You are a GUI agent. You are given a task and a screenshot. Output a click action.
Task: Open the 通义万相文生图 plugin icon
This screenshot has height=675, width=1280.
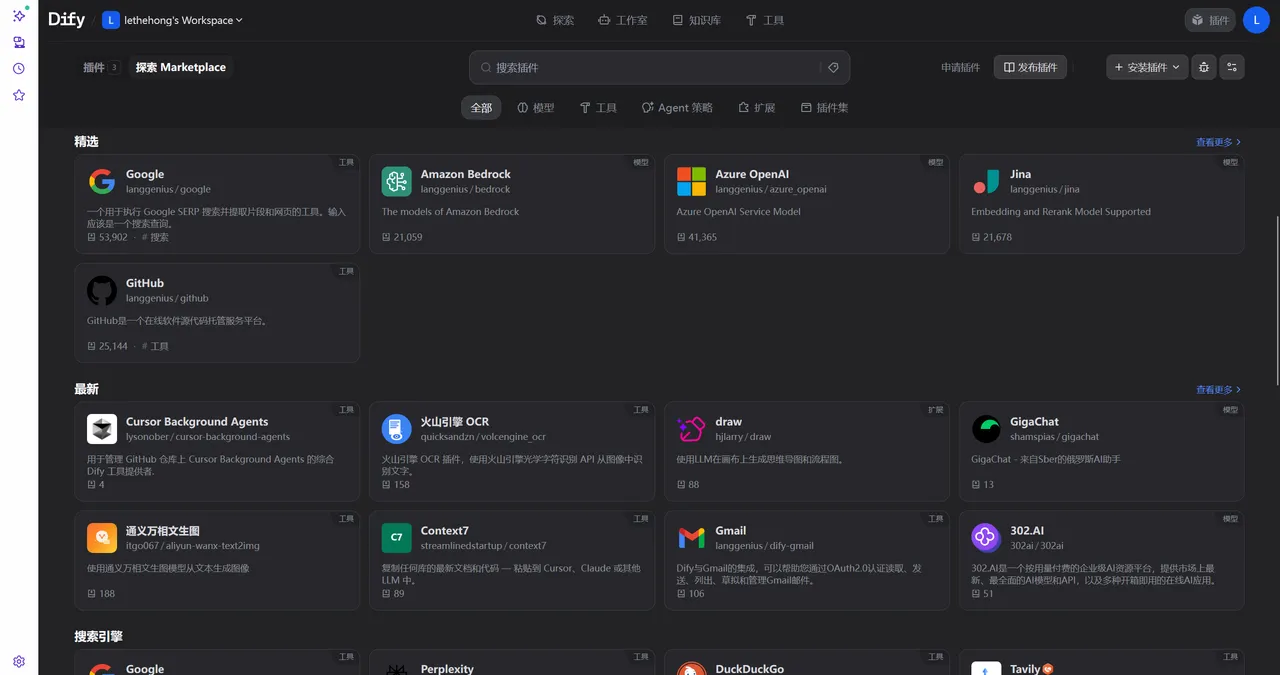pyautogui.click(x=102, y=538)
